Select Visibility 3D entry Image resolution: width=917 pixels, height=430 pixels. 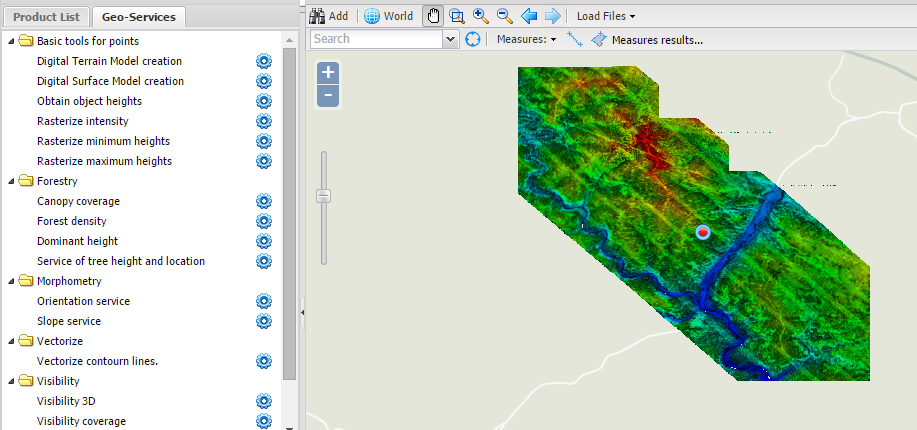pyautogui.click(x=66, y=401)
